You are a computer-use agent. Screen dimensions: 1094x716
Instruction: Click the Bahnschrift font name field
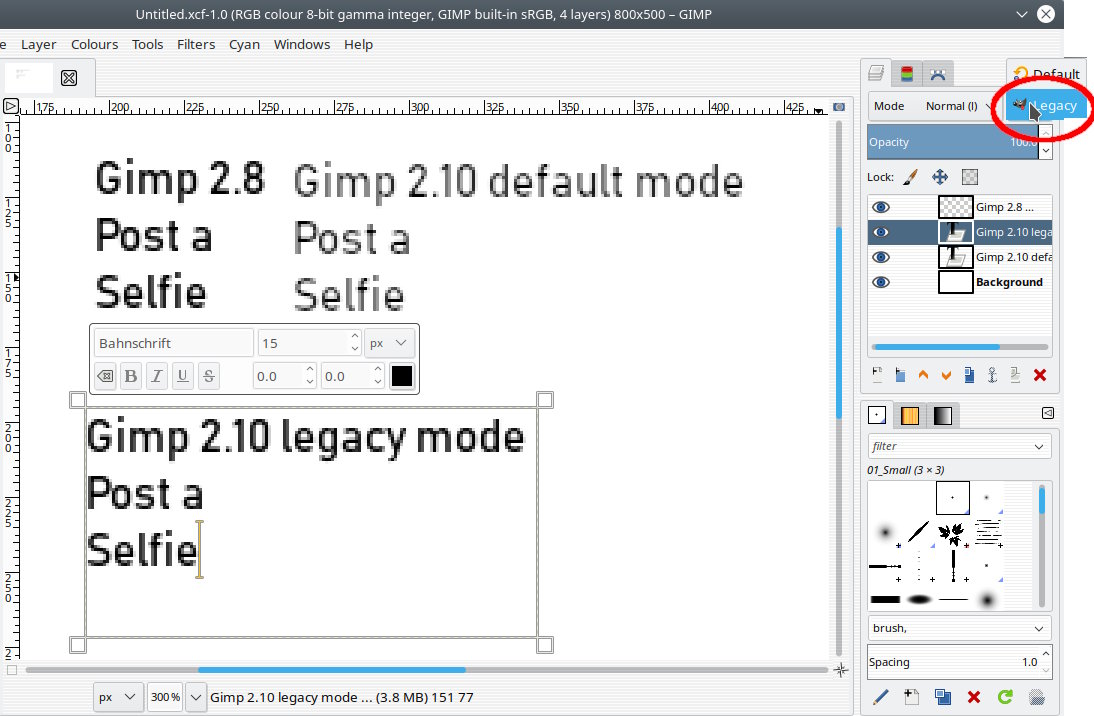click(173, 343)
